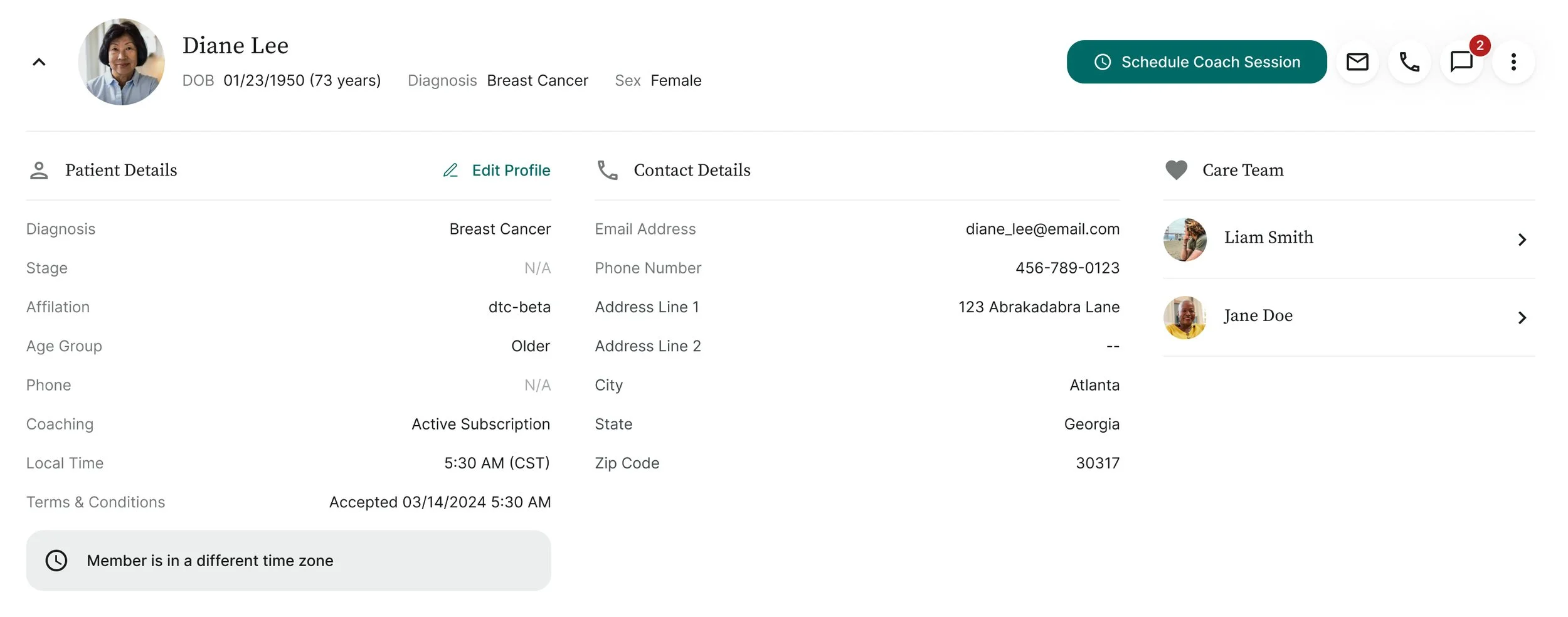Click zip code 30317
The width and height of the screenshot is (1568, 617).
pyautogui.click(x=1098, y=463)
